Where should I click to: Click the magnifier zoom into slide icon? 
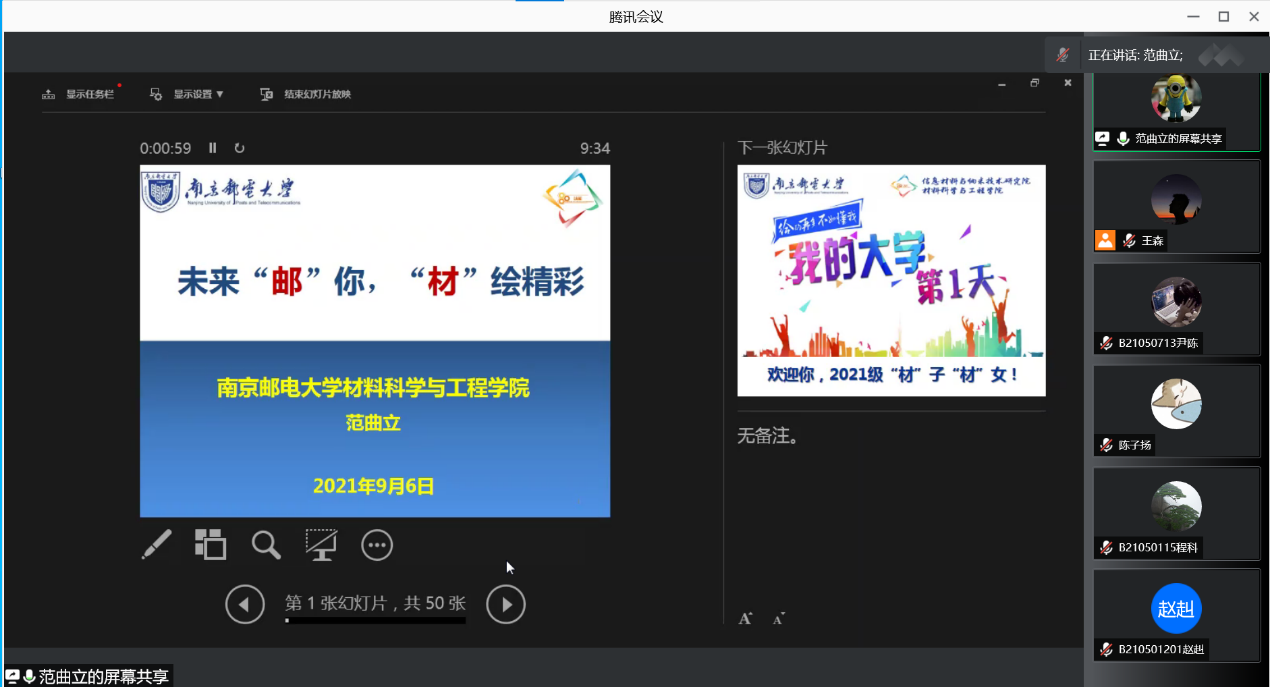(266, 545)
